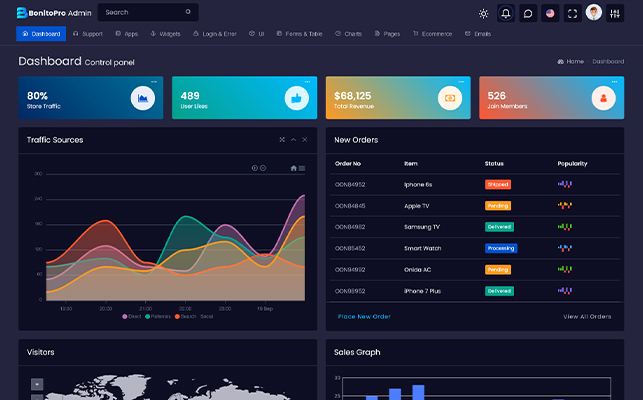This screenshot has height=400, width=643.
Task: Open the UI menu
Action: pyautogui.click(x=256, y=34)
